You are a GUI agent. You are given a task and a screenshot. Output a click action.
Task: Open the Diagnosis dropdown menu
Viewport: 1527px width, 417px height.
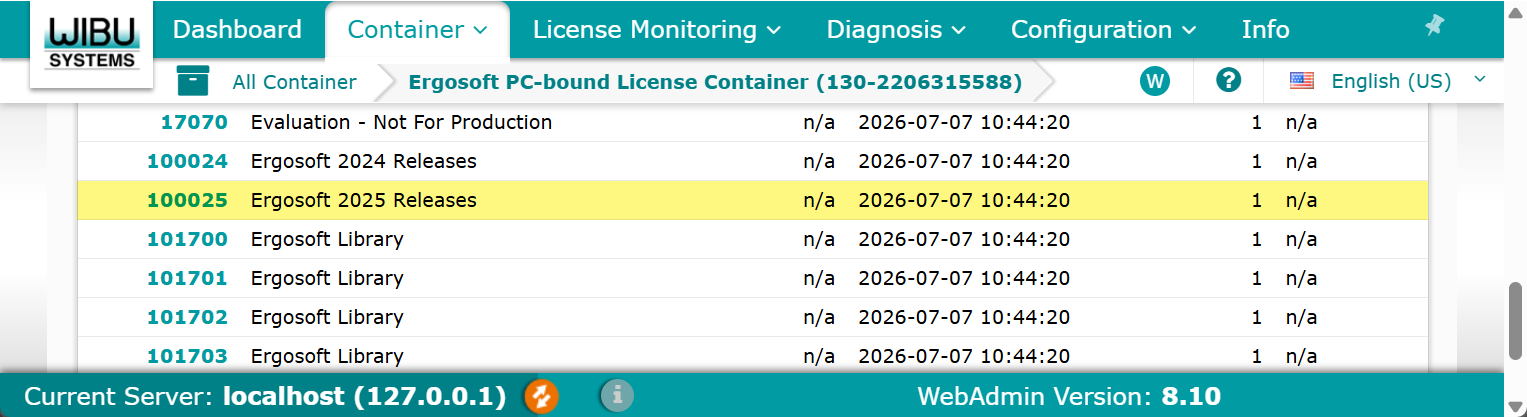[x=896, y=30]
